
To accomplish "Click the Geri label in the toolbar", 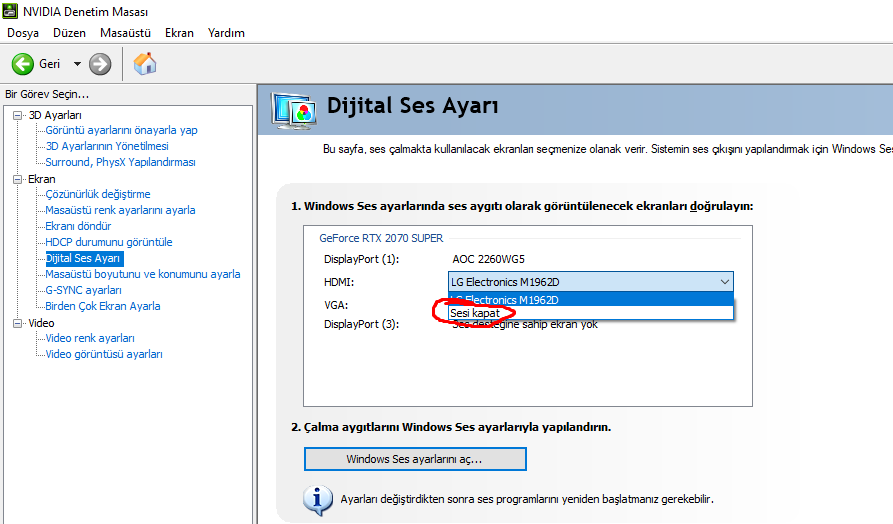I will click(50, 64).
